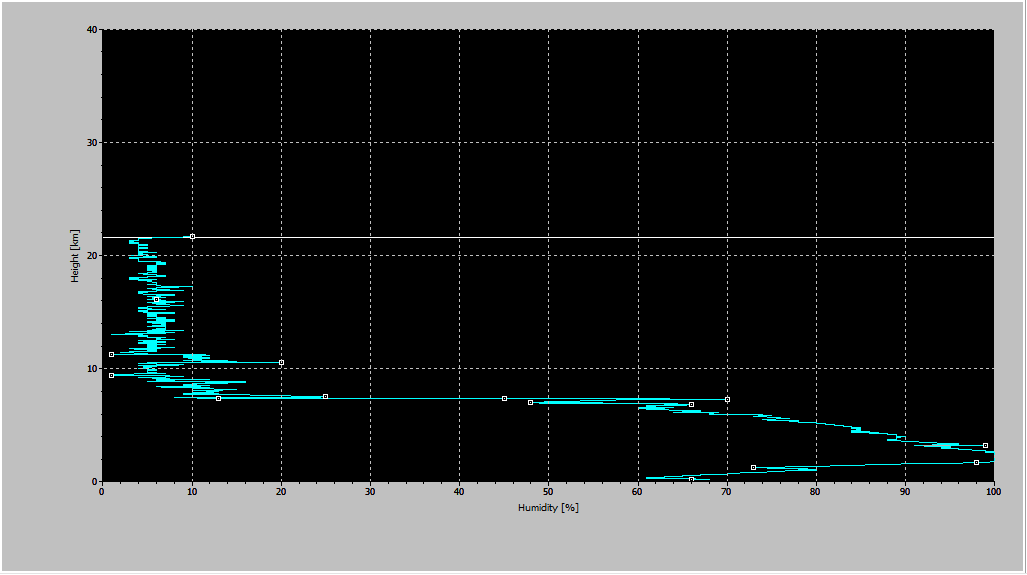1027x575 pixels.
Task: Click the 70 label on the humidity axis
Action: [727, 491]
